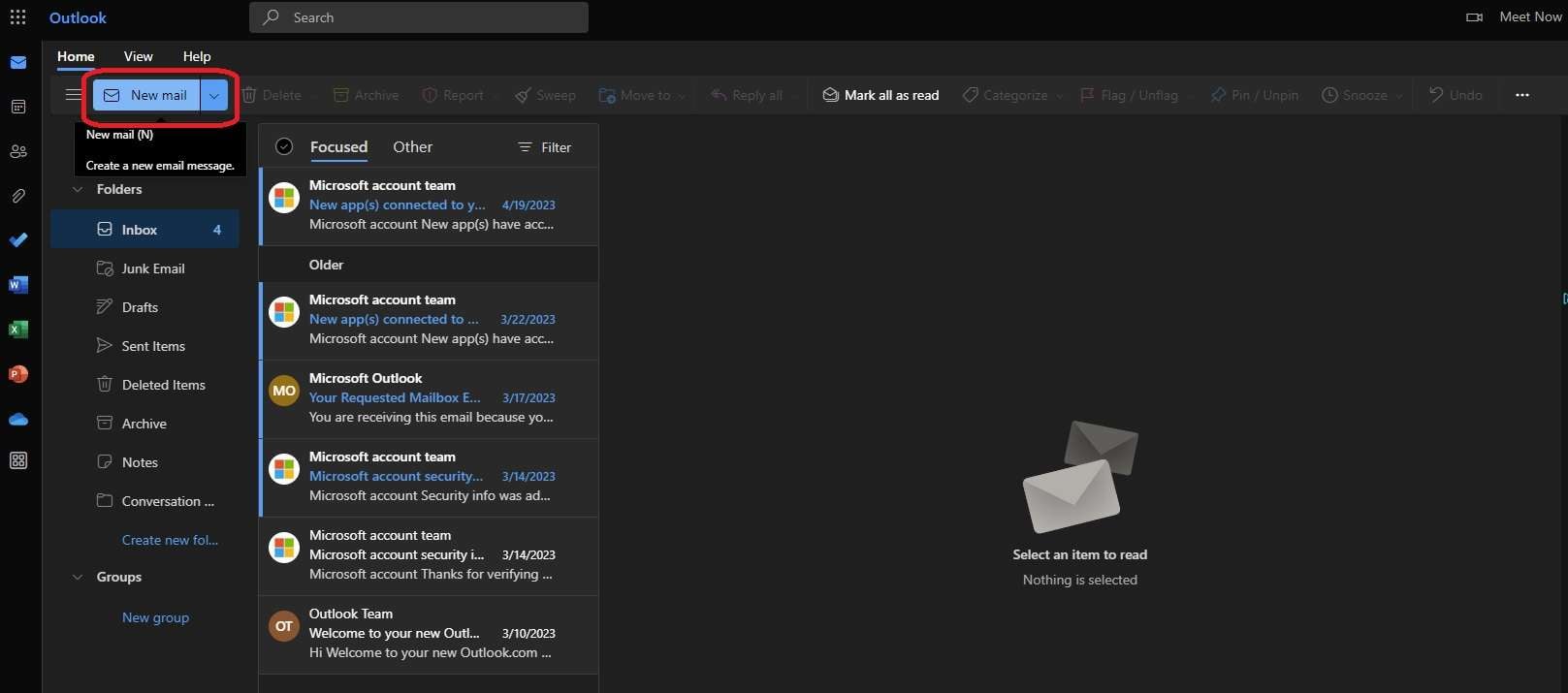Open the Conversation history folder
The height and width of the screenshot is (693, 1568).
(144, 501)
